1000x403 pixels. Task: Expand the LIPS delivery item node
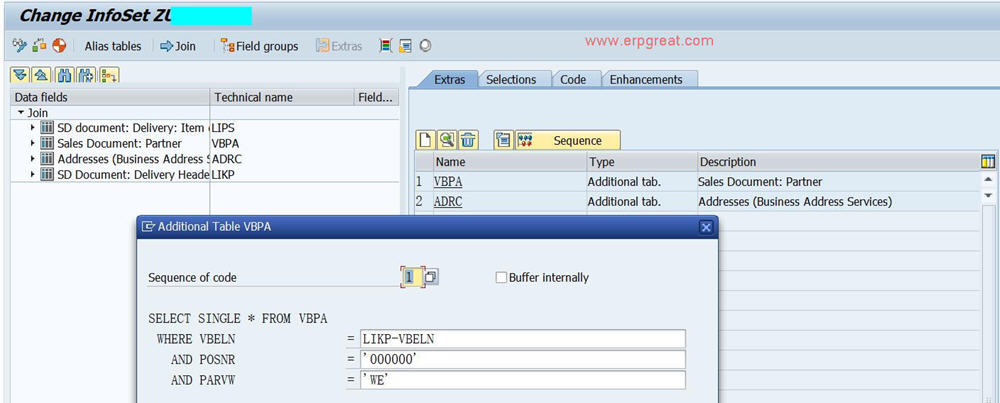click(x=33, y=128)
